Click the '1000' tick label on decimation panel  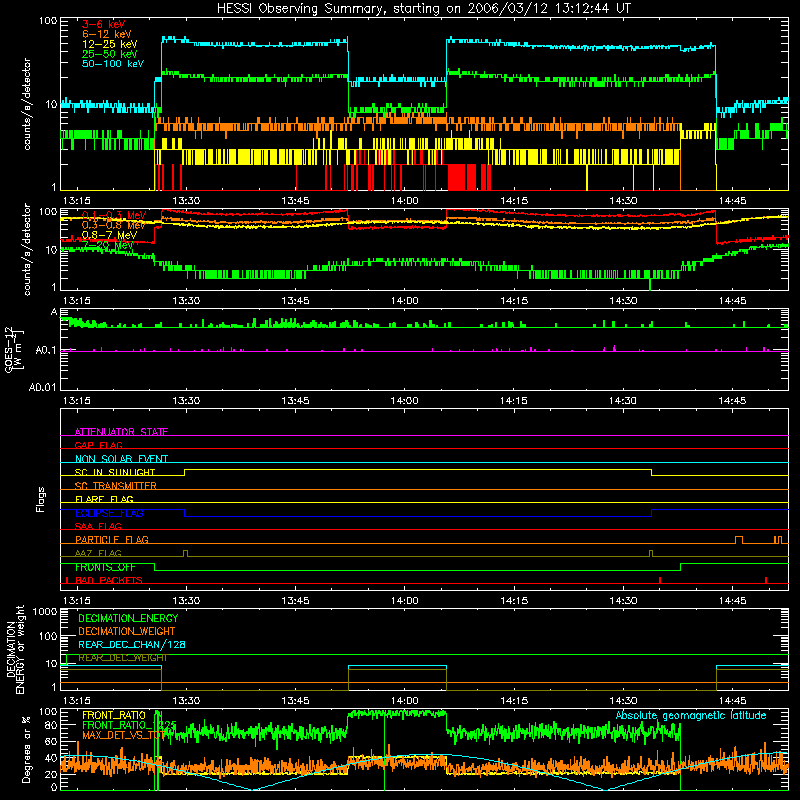(45, 612)
